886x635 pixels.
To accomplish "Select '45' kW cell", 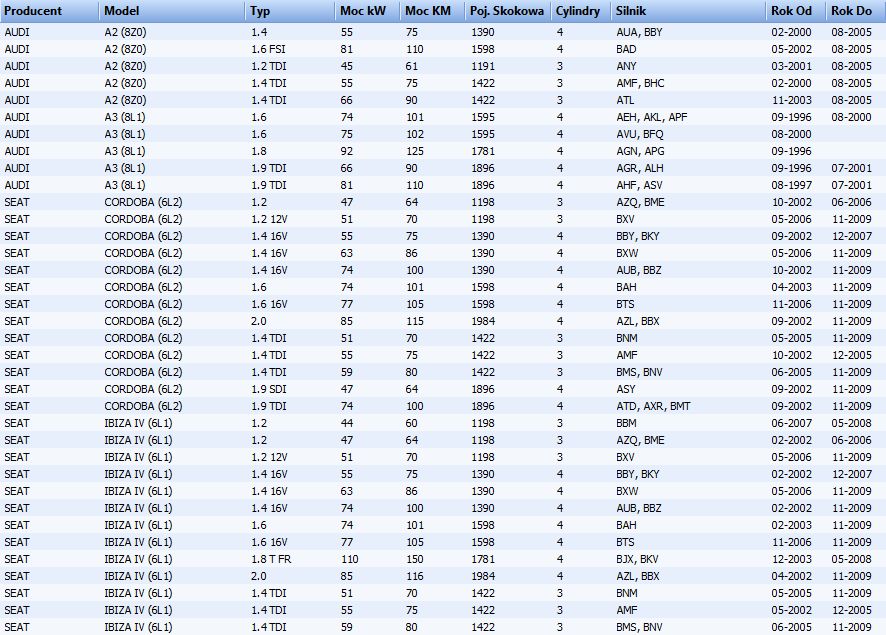I will (x=346, y=66).
